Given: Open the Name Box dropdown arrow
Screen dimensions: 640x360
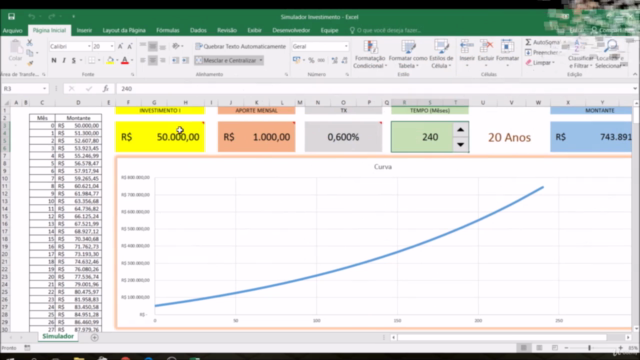Looking at the screenshot, I should 44,89.
